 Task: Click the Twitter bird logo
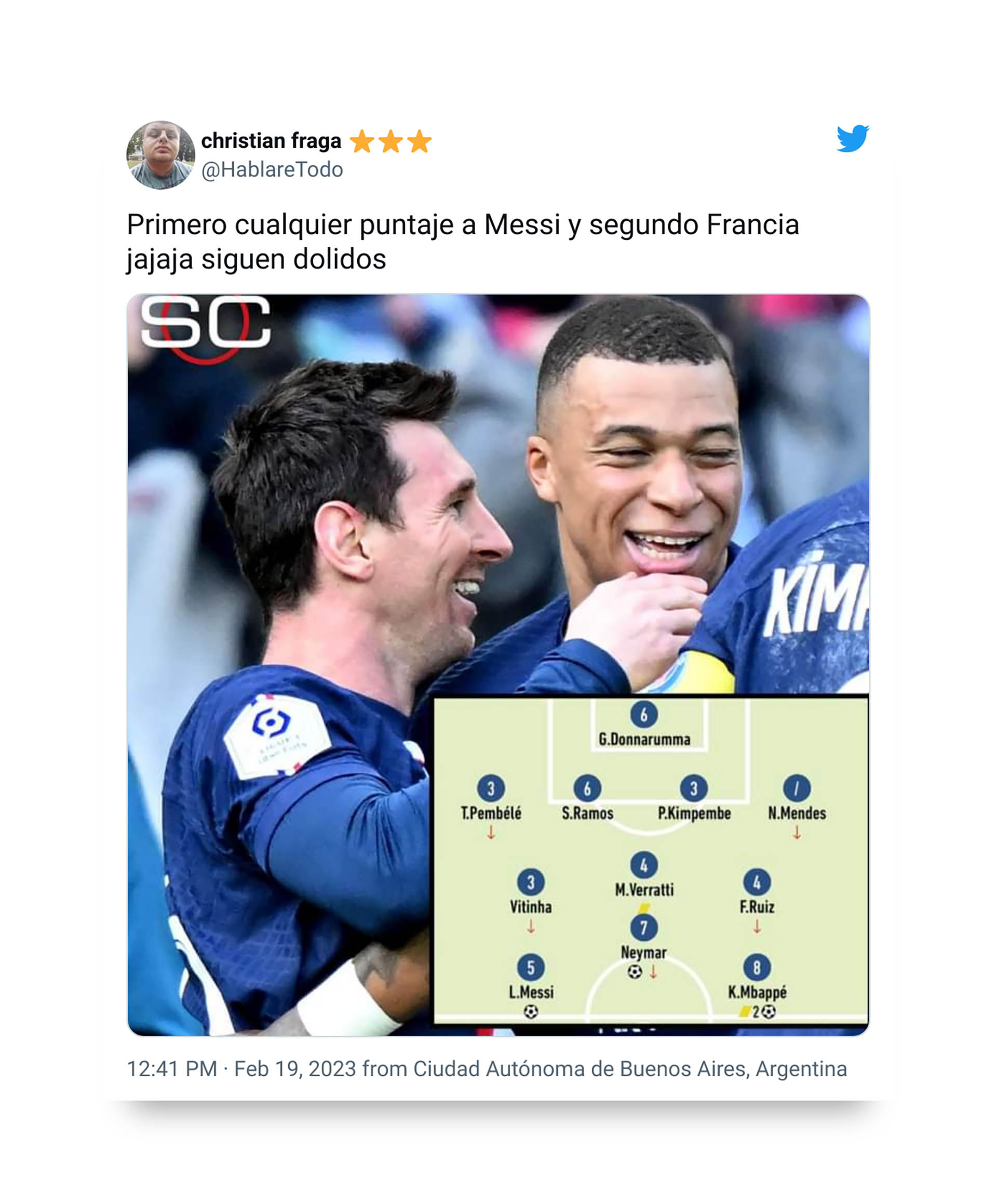pyautogui.click(x=852, y=138)
